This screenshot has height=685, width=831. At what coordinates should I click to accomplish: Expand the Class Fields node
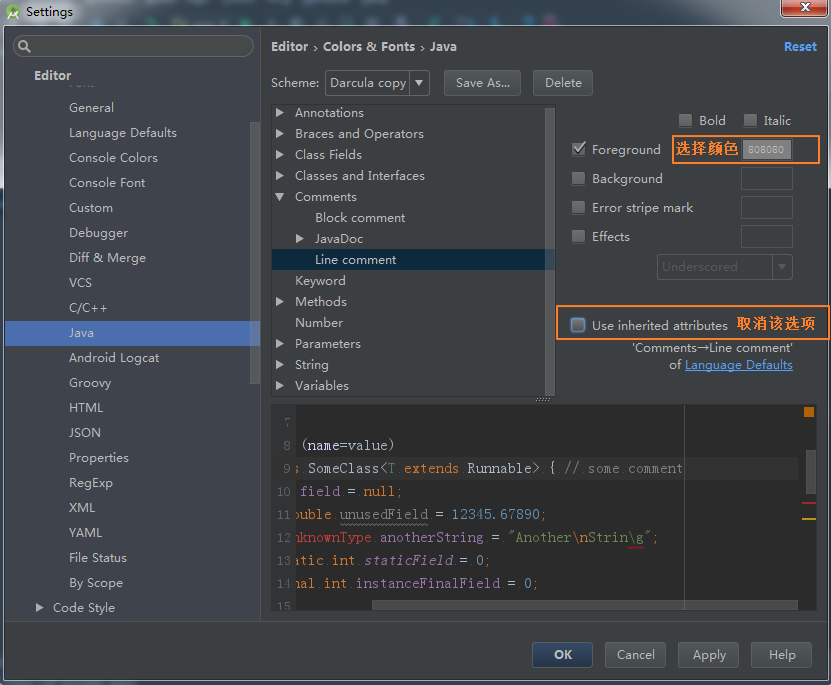tap(280, 154)
